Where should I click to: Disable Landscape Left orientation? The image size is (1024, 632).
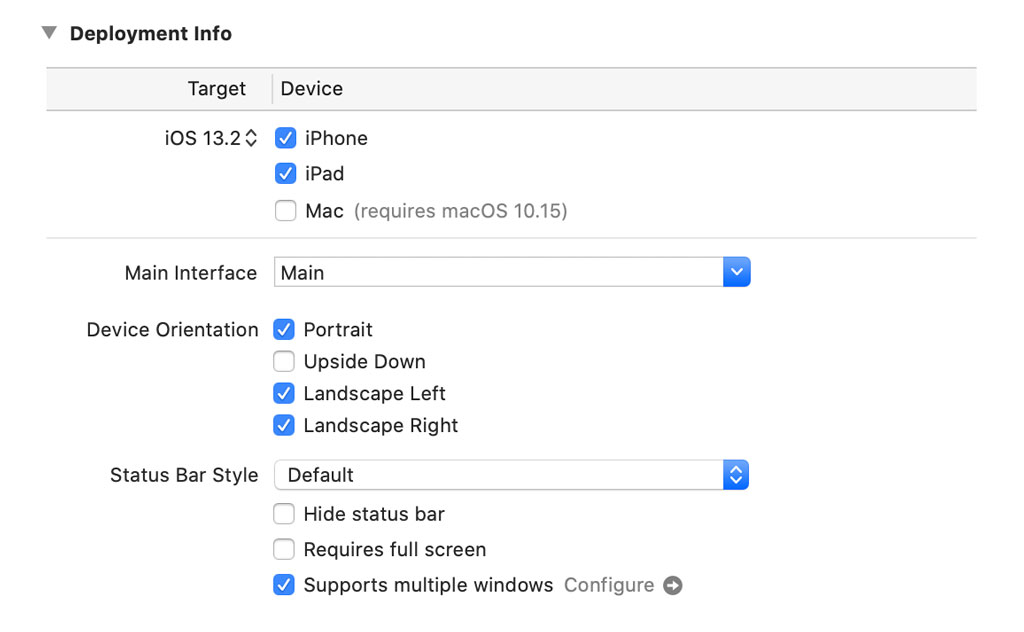point(284,393)
